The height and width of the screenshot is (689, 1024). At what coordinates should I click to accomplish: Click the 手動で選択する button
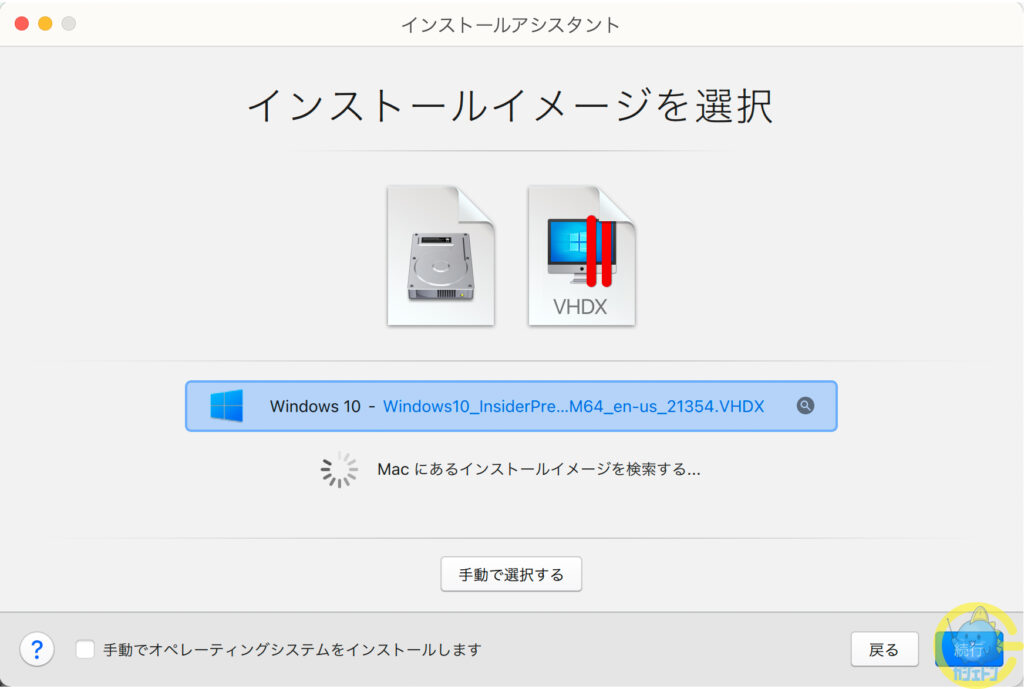[x=511, y=574]
